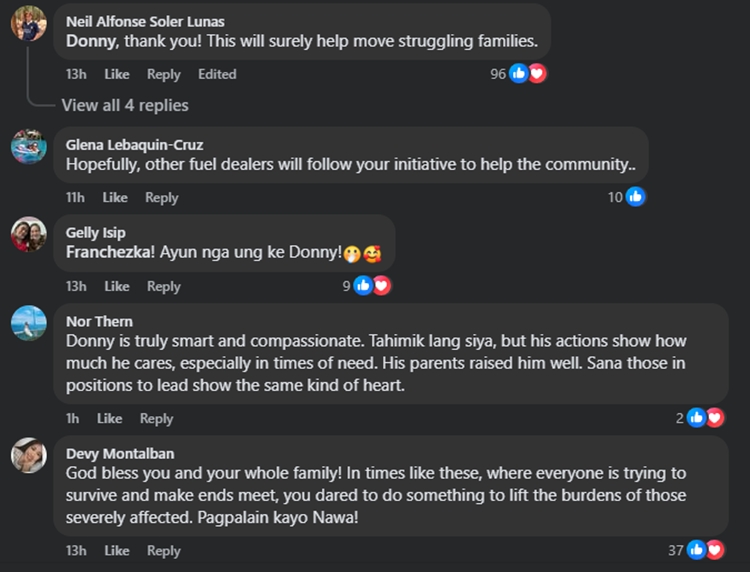Show reactions on Devy Montalban's comment
This screenshot has height=572, width=750.
coord(706,550)
